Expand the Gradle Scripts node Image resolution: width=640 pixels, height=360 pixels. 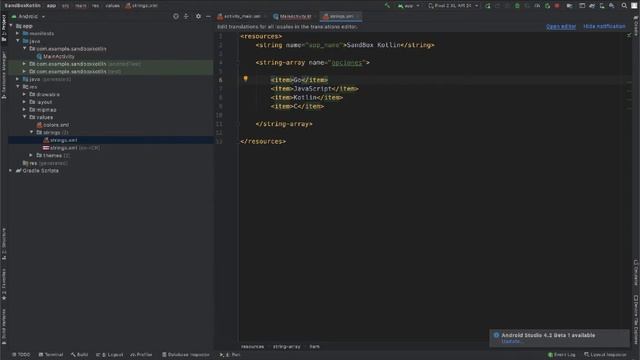[x=11, y=171]
